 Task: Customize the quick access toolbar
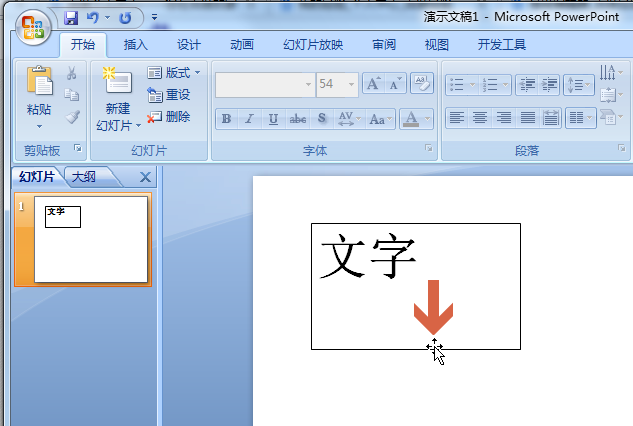click(x=154, y=17)
